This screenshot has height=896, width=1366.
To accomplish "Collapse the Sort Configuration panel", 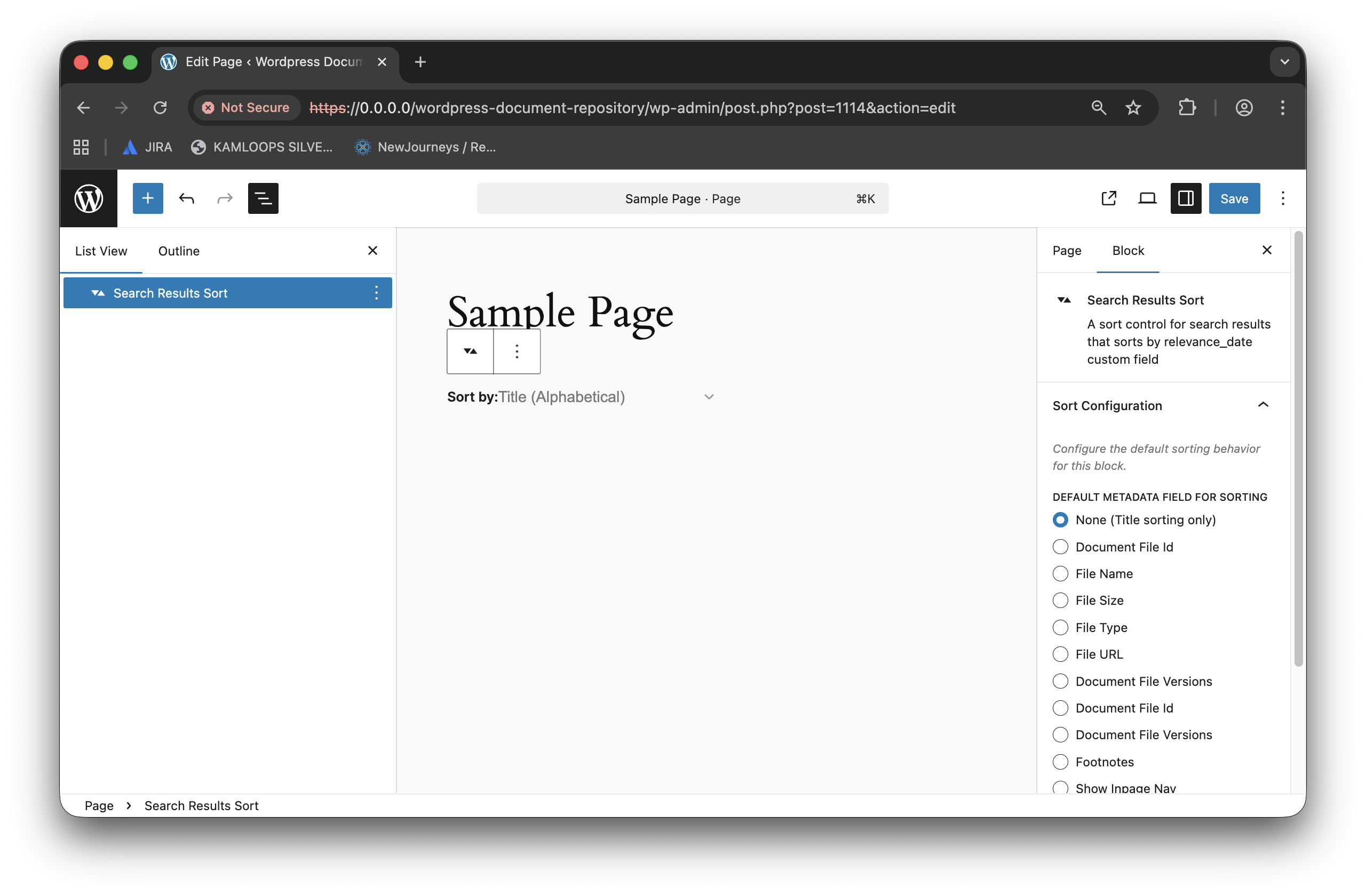I will (x=1163, y=405).
